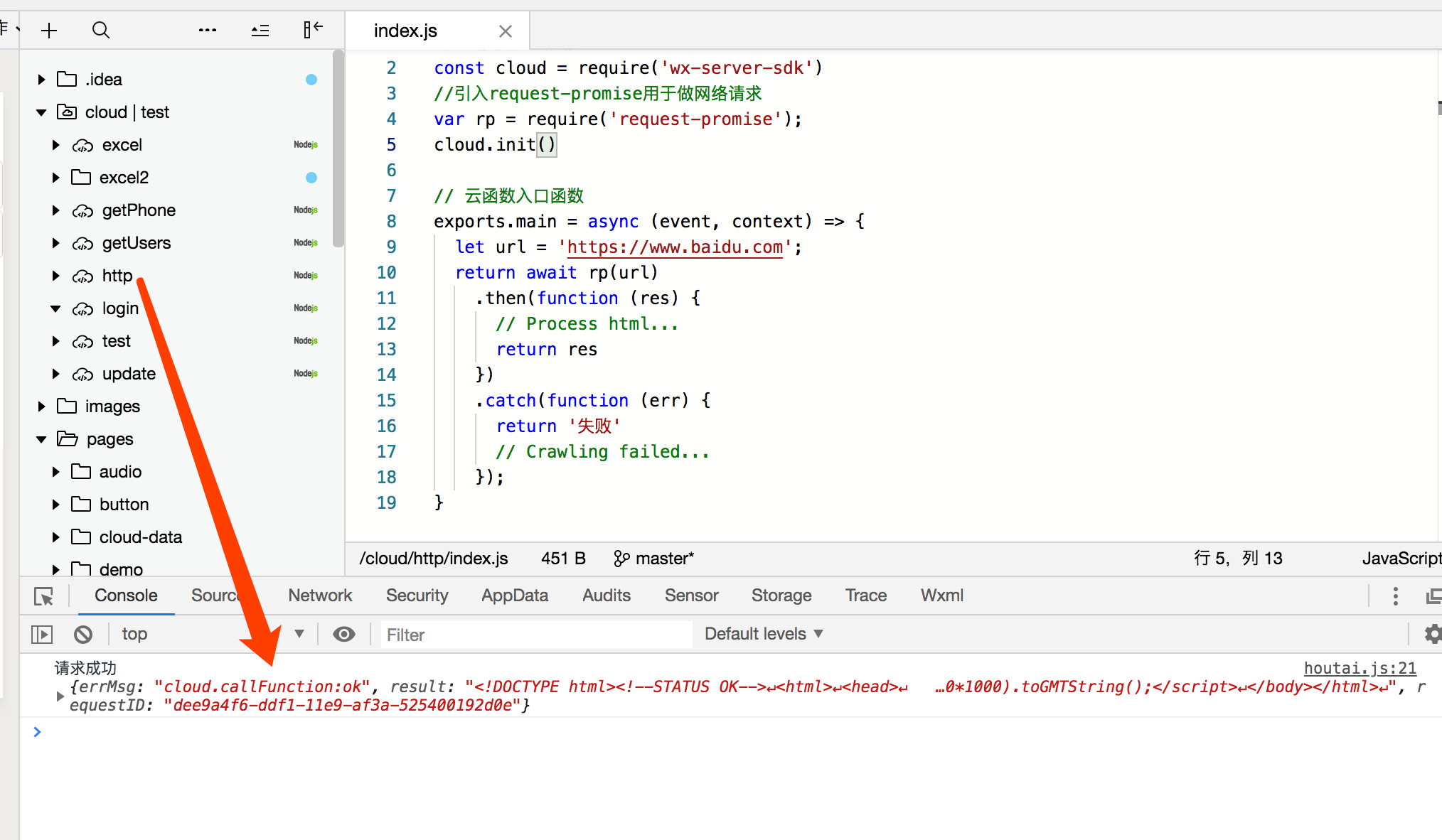The image size is (1442, 840).
Task: Clear the console with the ban icon
Action: tap(83, 634)
